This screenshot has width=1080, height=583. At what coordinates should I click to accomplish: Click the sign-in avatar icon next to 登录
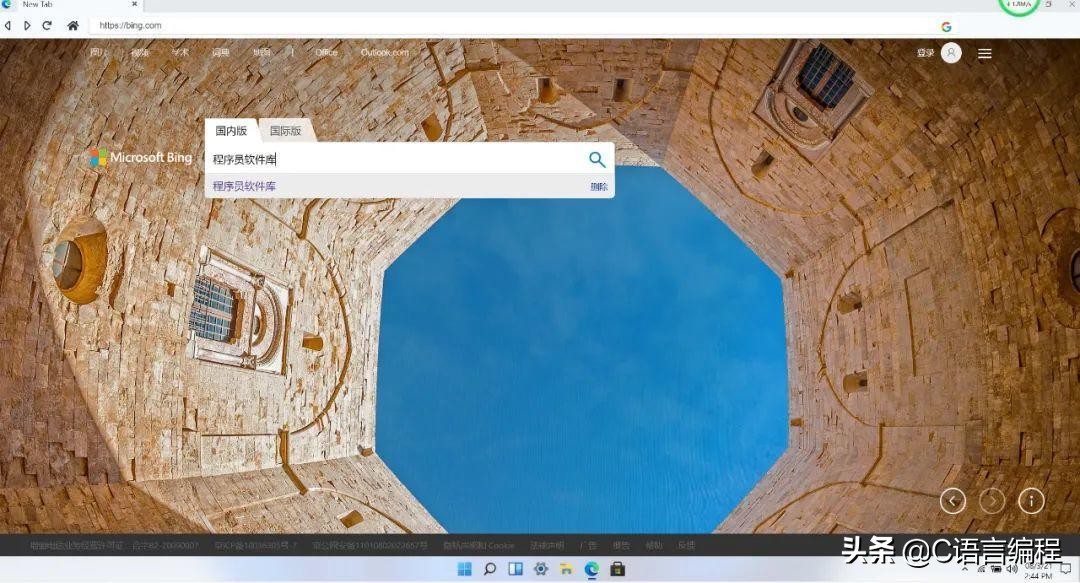(950, 53)
